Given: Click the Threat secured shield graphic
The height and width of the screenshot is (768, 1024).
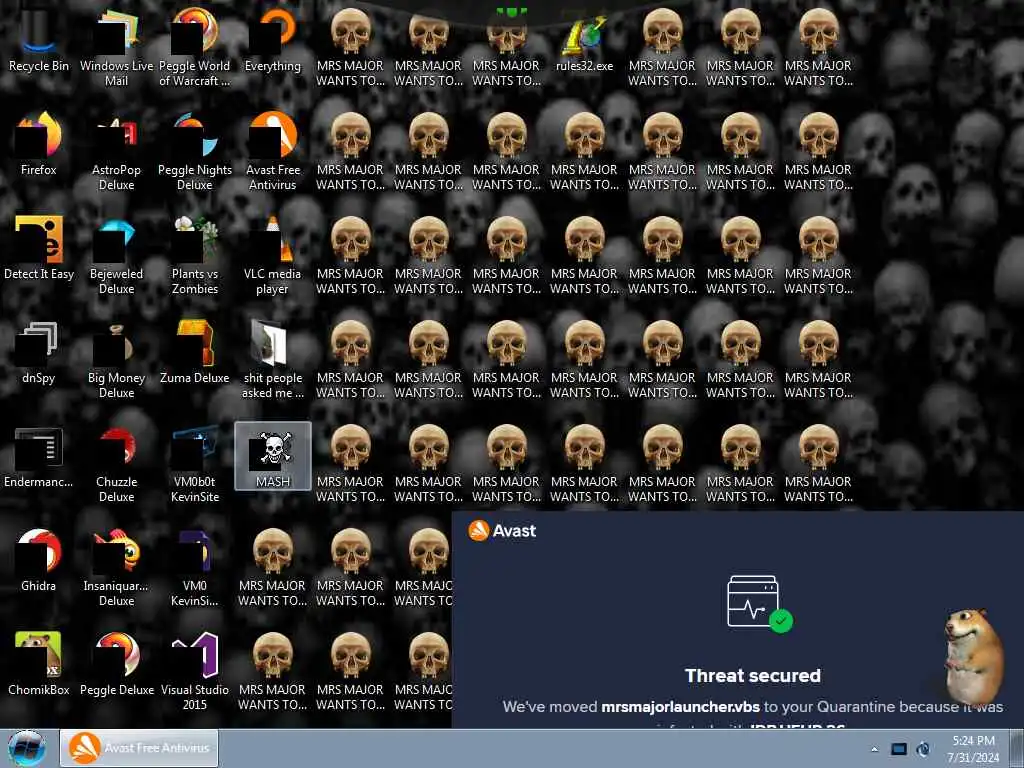Looking at the screenshot, I should (x=760, y=603).
